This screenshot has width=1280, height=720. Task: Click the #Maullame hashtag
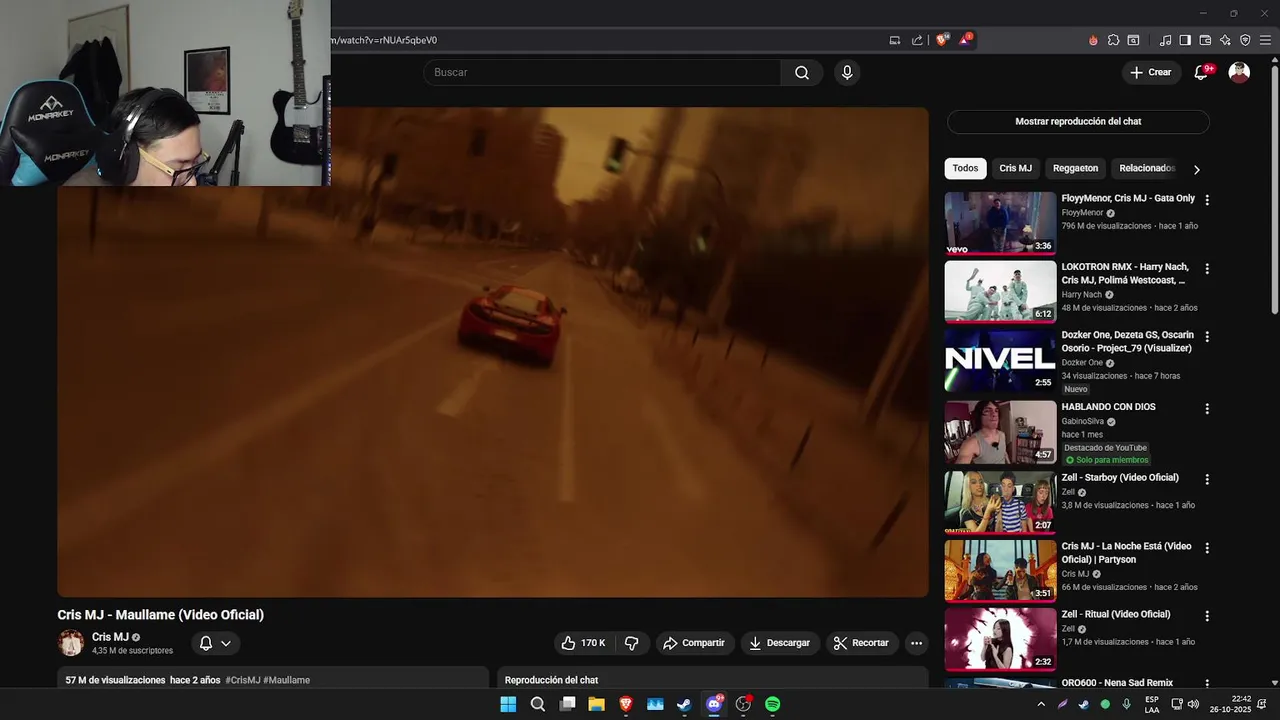(x=286, y=680)
